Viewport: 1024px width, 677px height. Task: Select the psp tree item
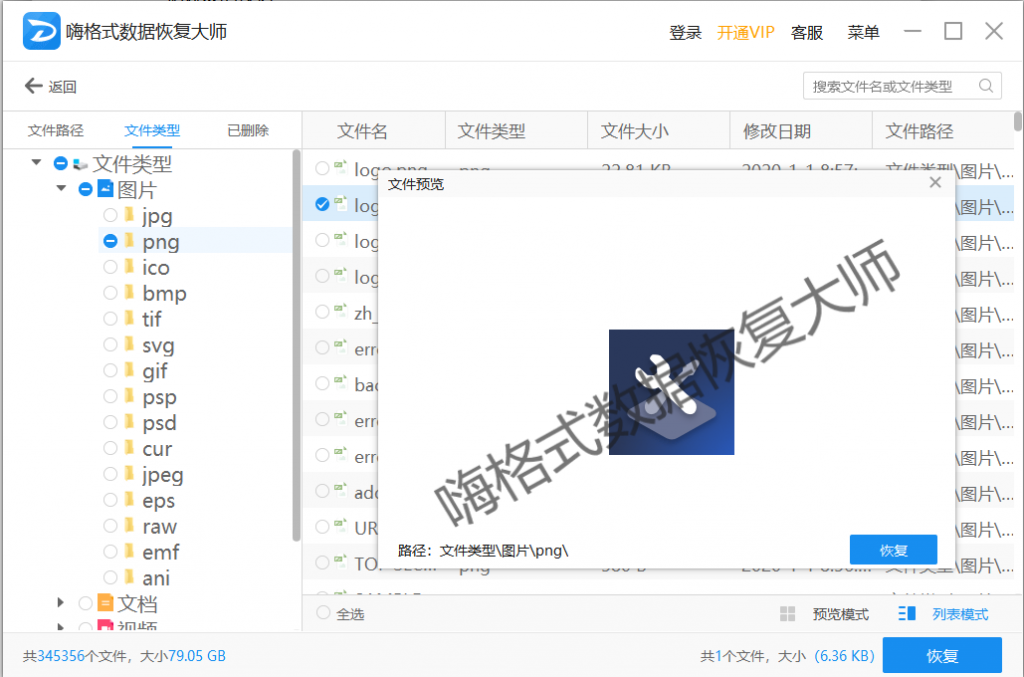point(159,397)
